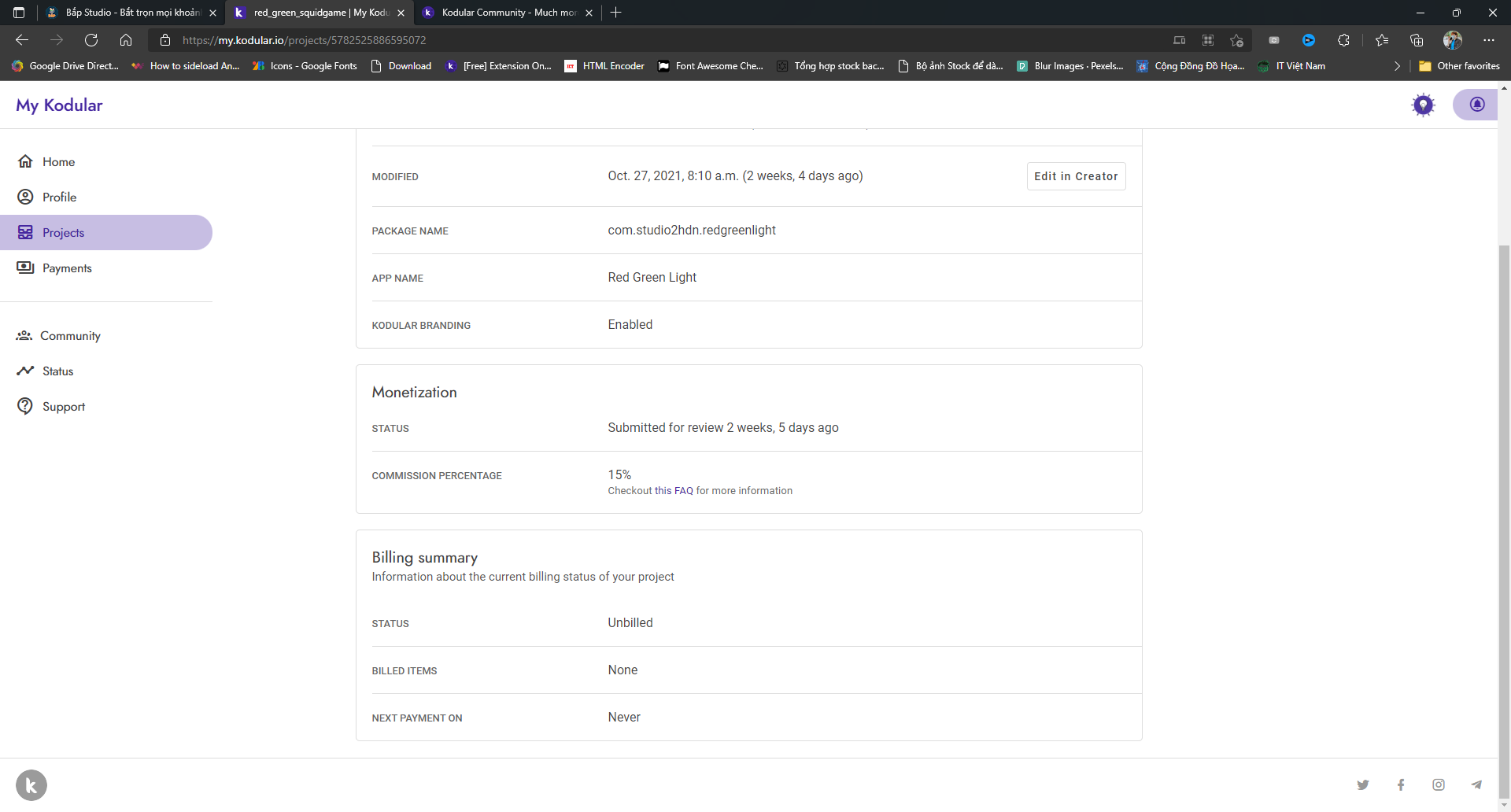This screenshot has height=812, width=1511.
Task: Open the Telegram footer icon
Action: (x=1476, y=784)
